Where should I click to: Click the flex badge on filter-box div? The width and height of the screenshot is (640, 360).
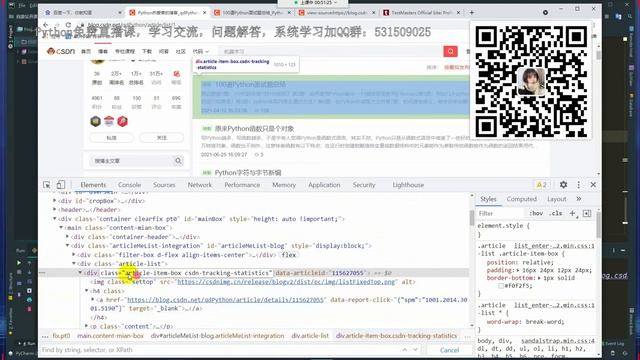pyautogui.click(x=289, y=255)
